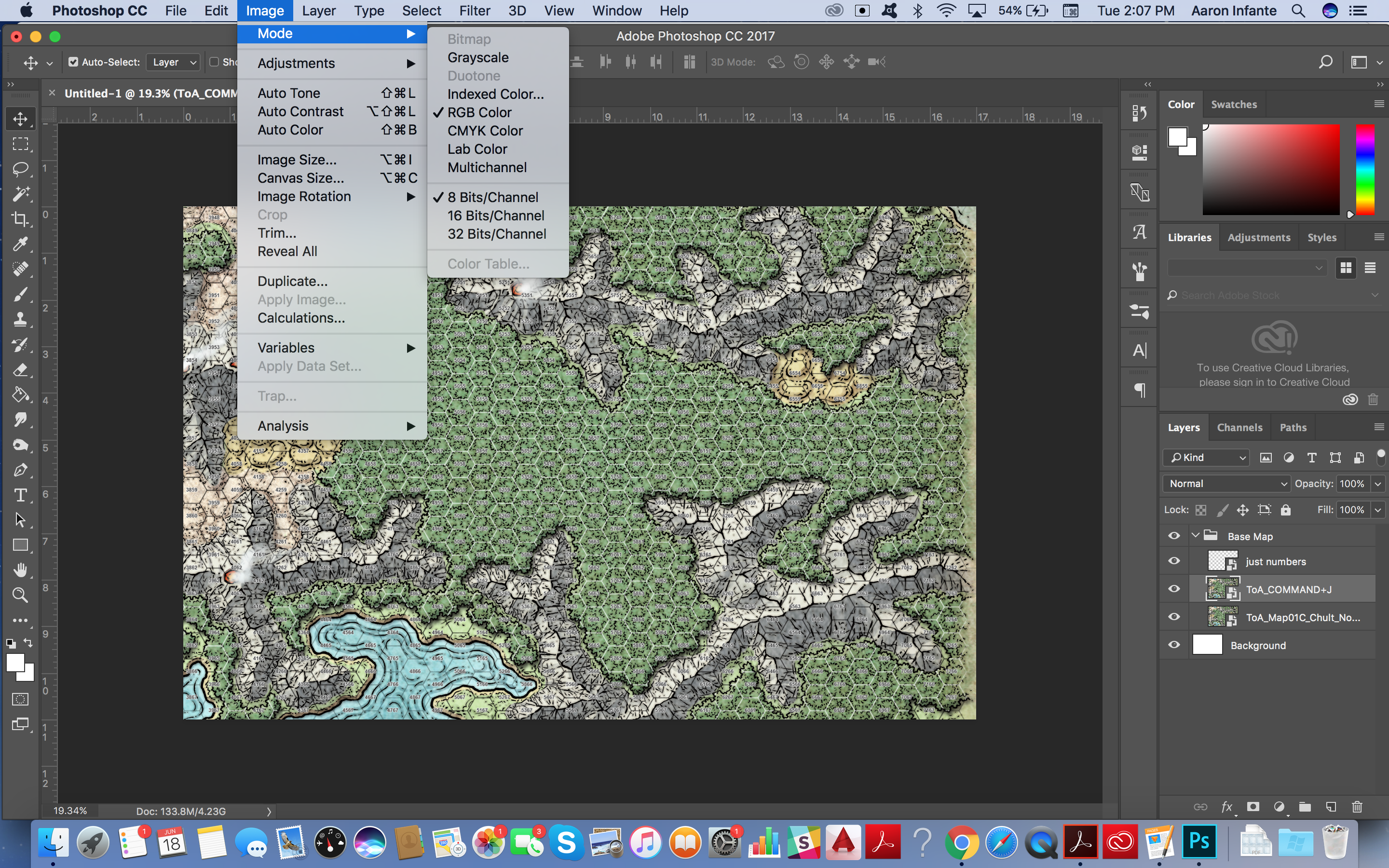Click Image Size menu entry
The image size is (1389, 868).
297,160
